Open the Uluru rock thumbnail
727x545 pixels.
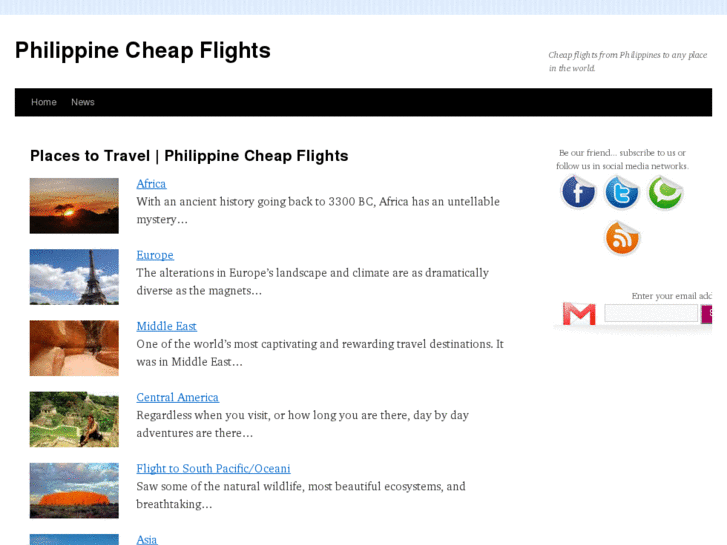point(74,490)
